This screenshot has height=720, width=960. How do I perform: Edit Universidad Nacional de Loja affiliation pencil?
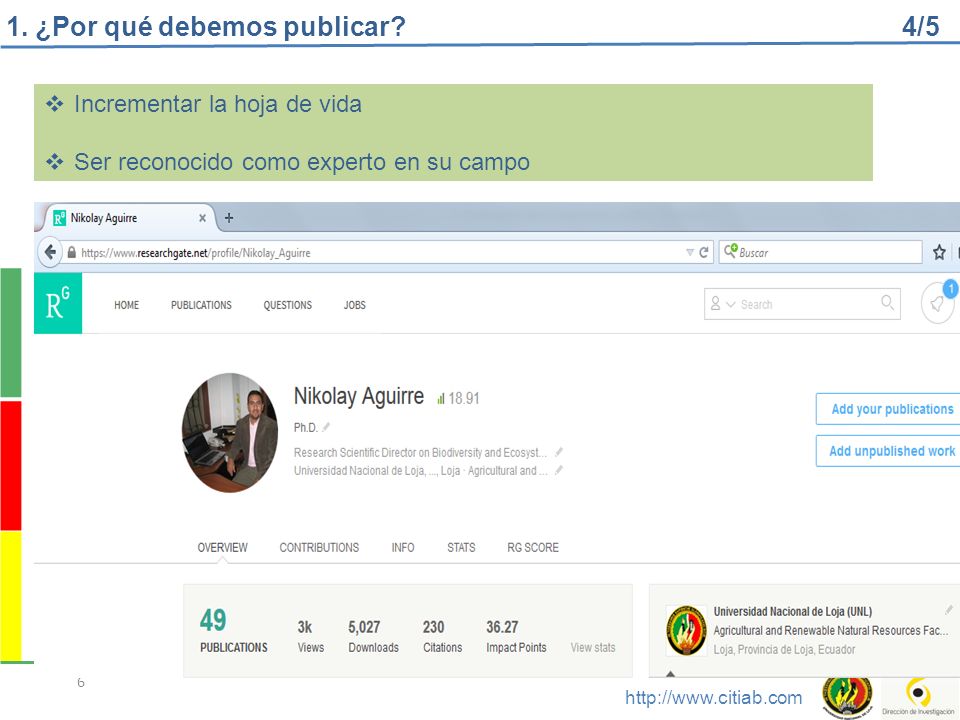558,470
